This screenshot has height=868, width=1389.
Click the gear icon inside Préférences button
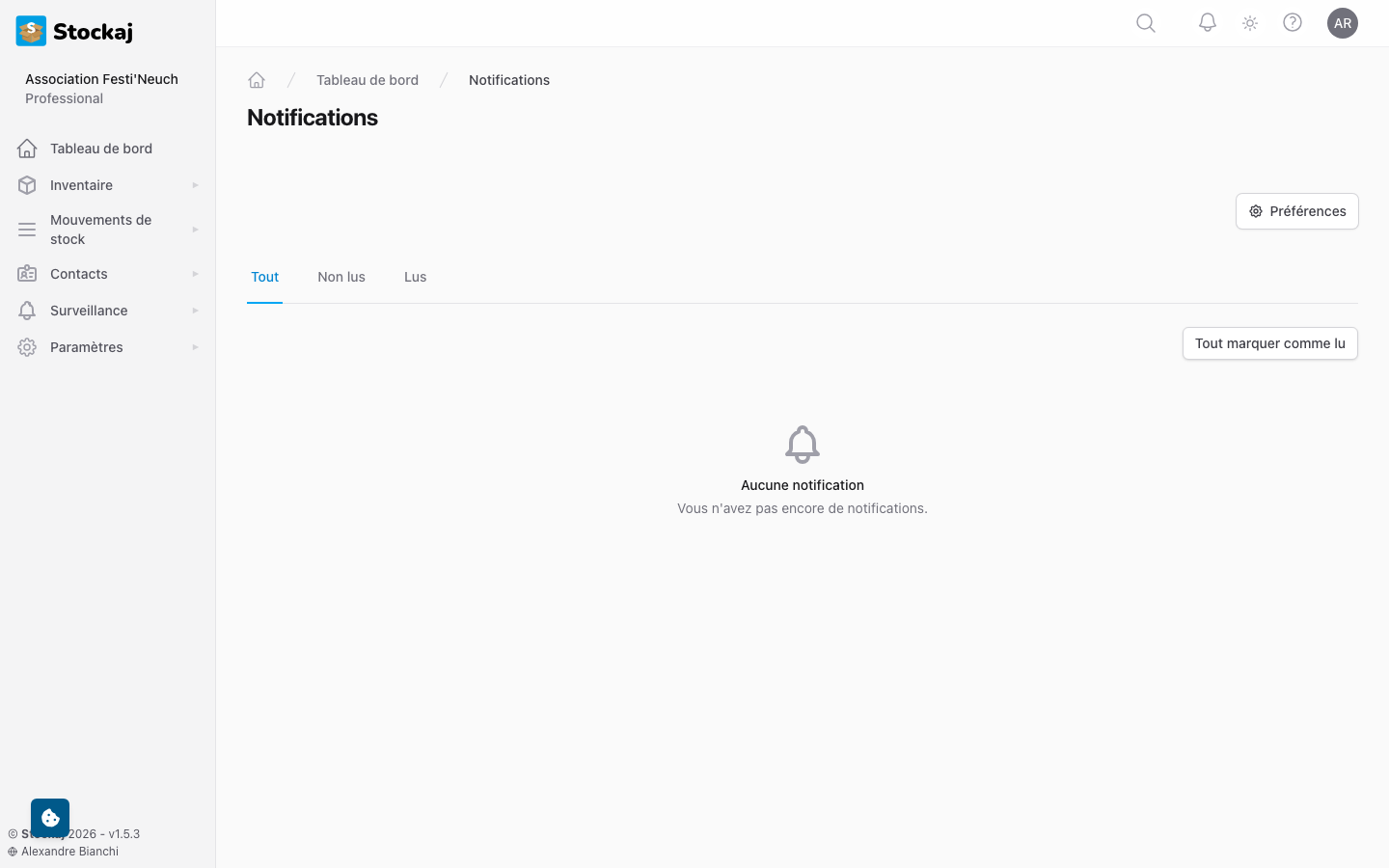[x=1256, y=211]
